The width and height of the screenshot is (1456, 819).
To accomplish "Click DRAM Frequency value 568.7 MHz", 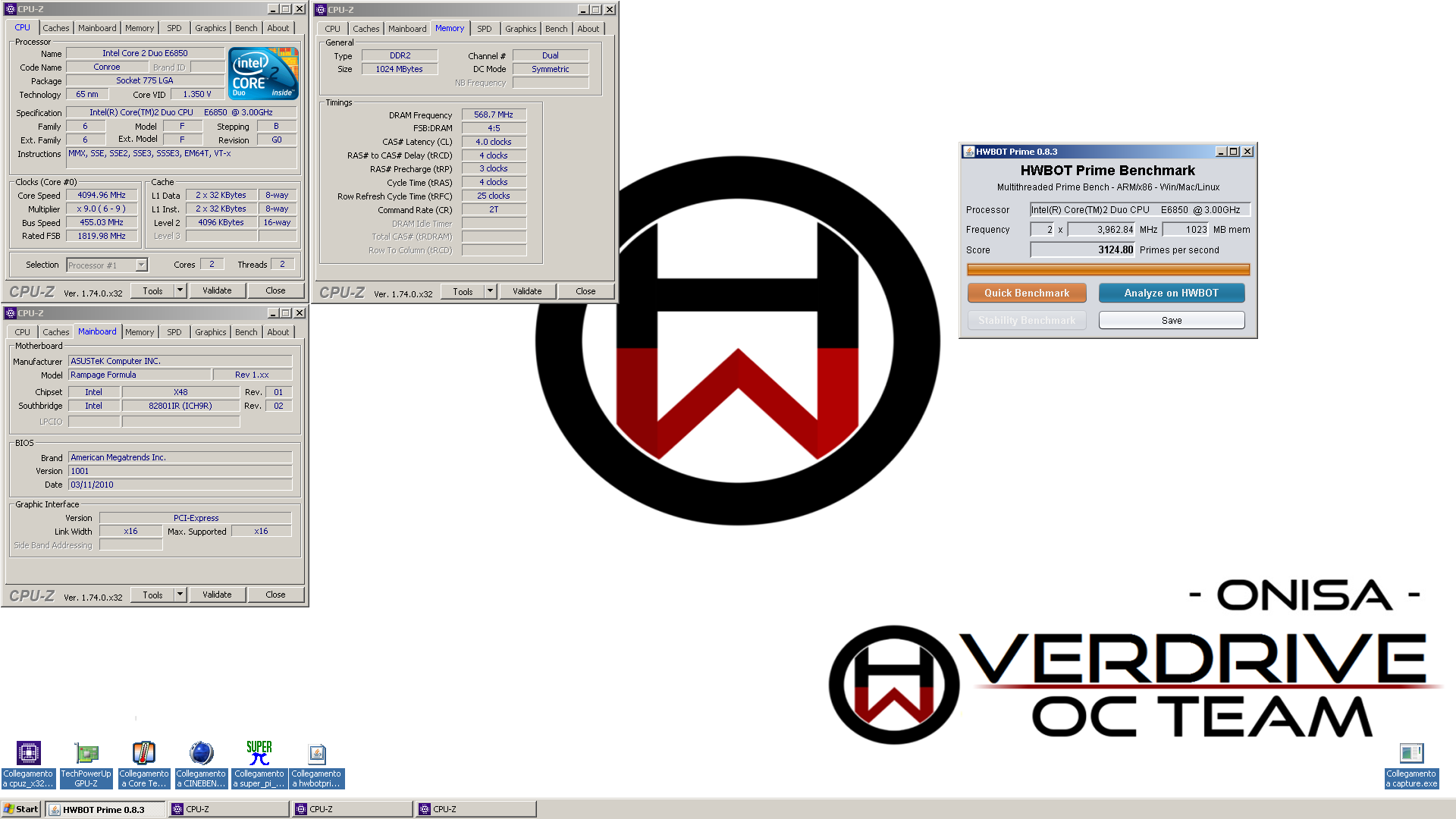I will (494, 115).
